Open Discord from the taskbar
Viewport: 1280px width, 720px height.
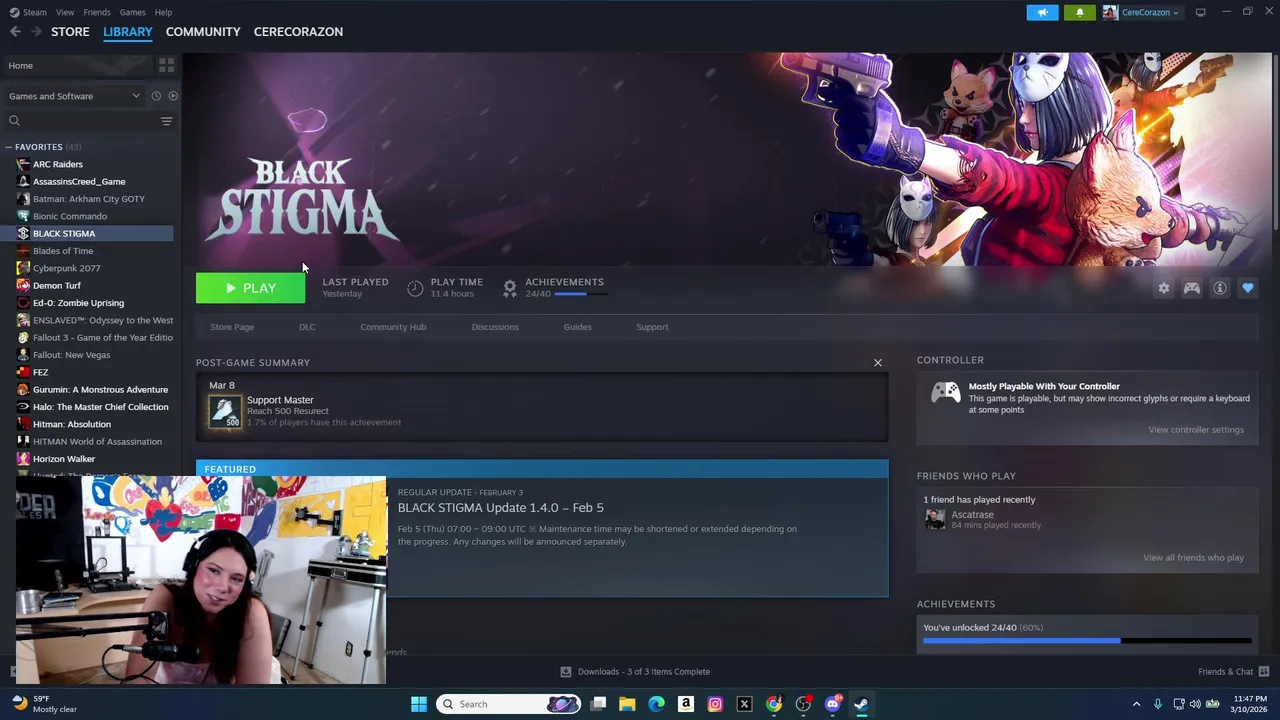point(832,704)
